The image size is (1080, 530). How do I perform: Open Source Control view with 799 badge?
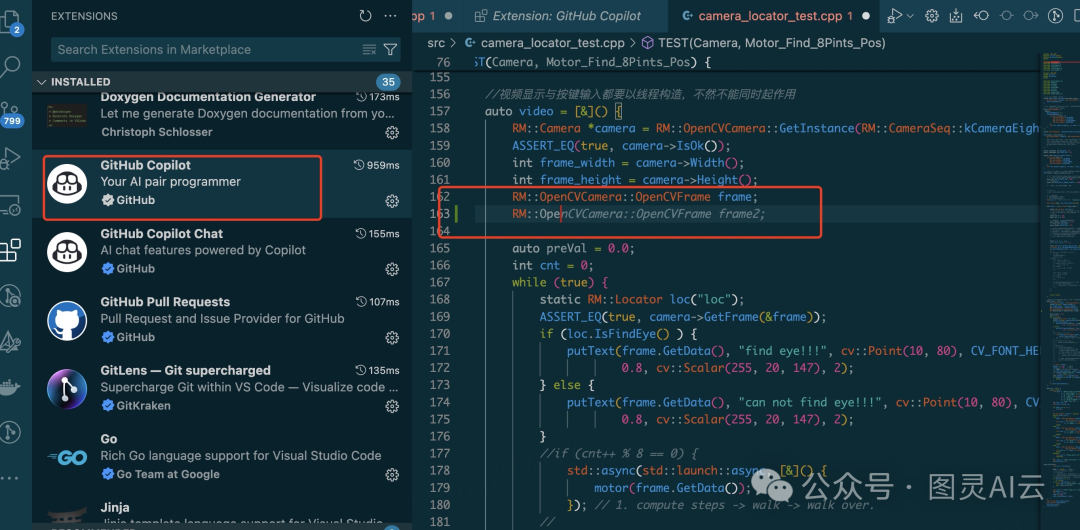[12, 114]
